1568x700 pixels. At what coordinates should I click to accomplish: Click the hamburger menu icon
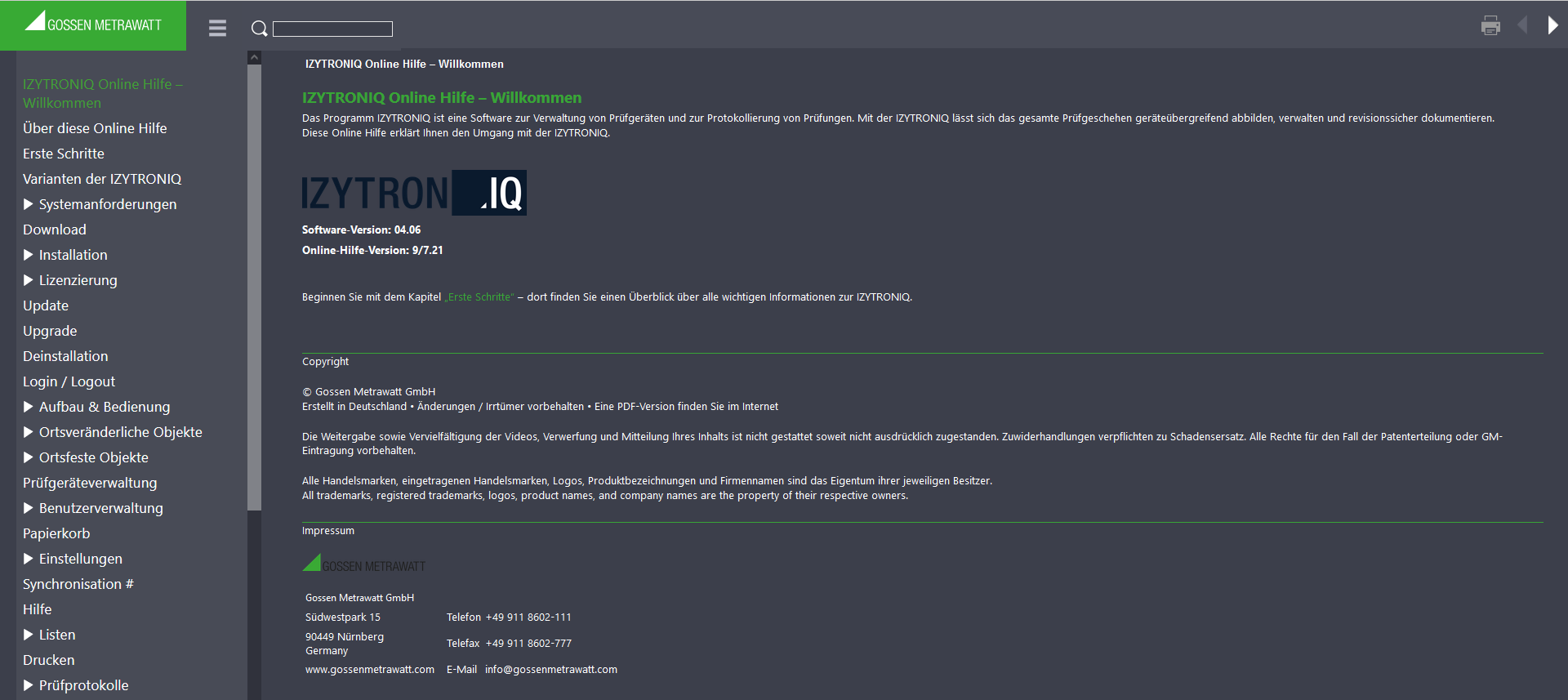217,28
